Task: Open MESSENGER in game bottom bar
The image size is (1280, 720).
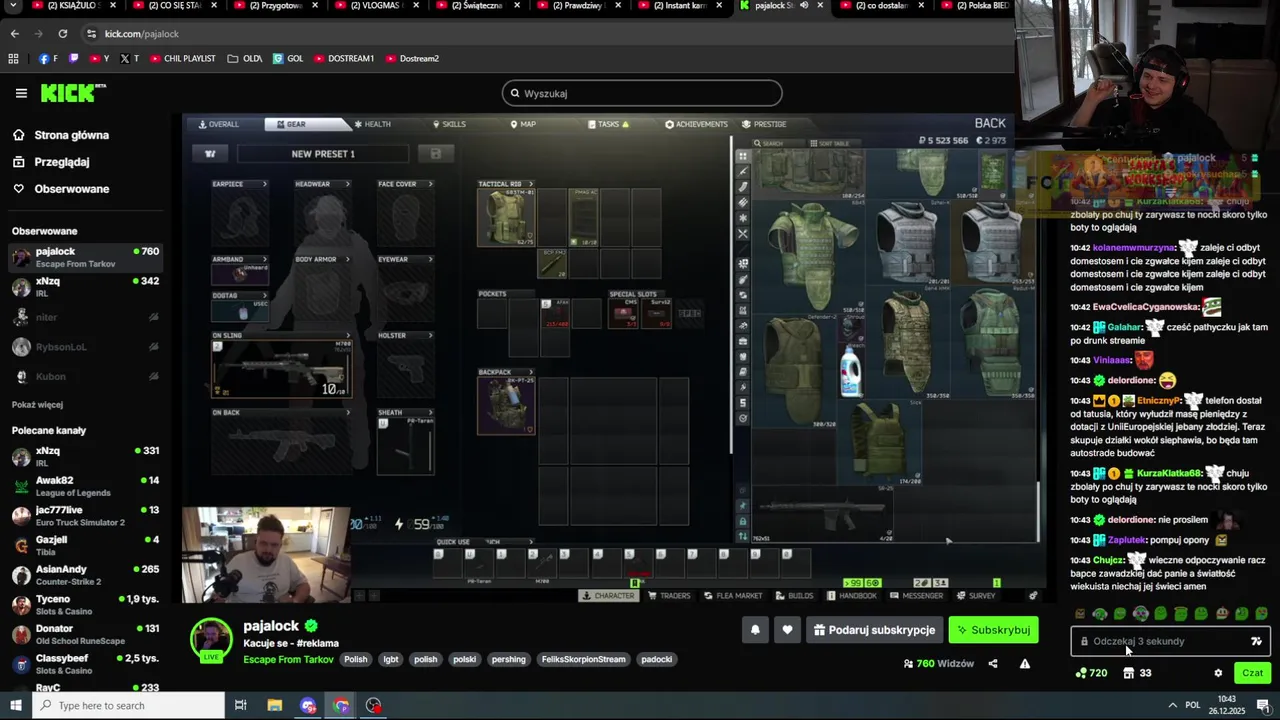Action: coord(917,596)
